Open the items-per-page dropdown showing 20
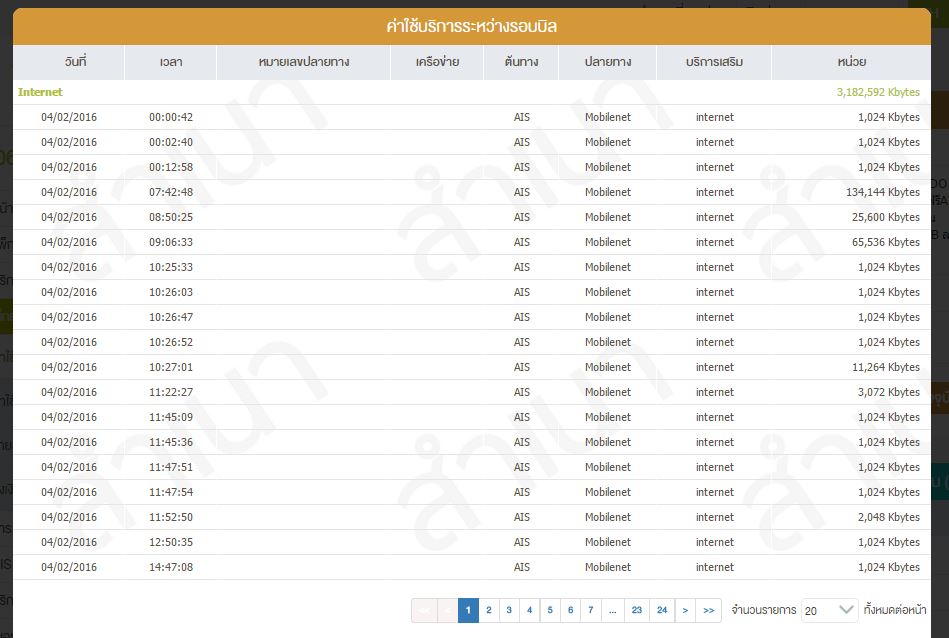 click(x=829, y=610)
